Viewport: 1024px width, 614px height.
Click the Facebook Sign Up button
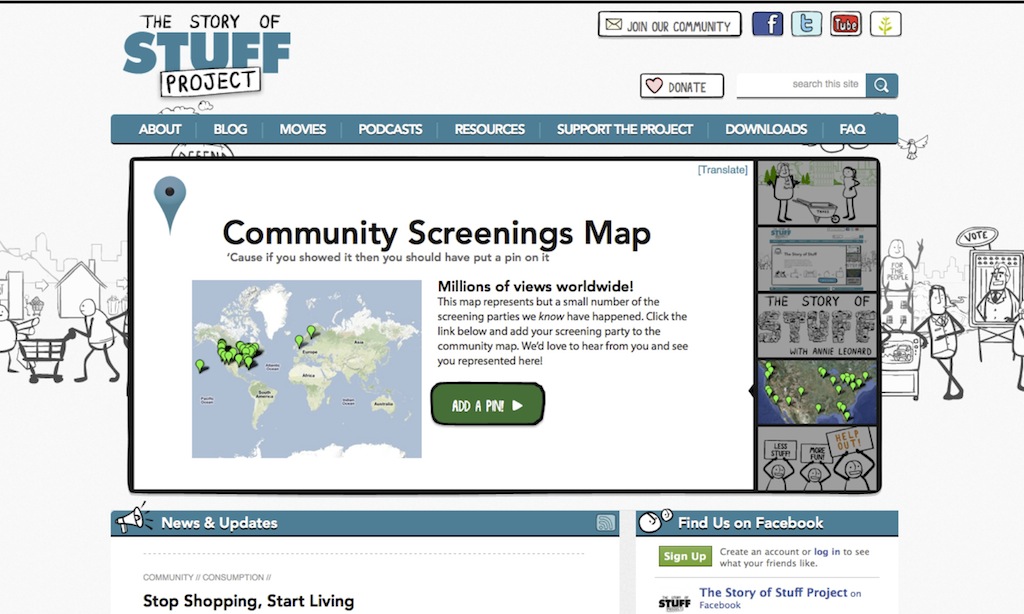pyautogui.click(x=685, y=556)
